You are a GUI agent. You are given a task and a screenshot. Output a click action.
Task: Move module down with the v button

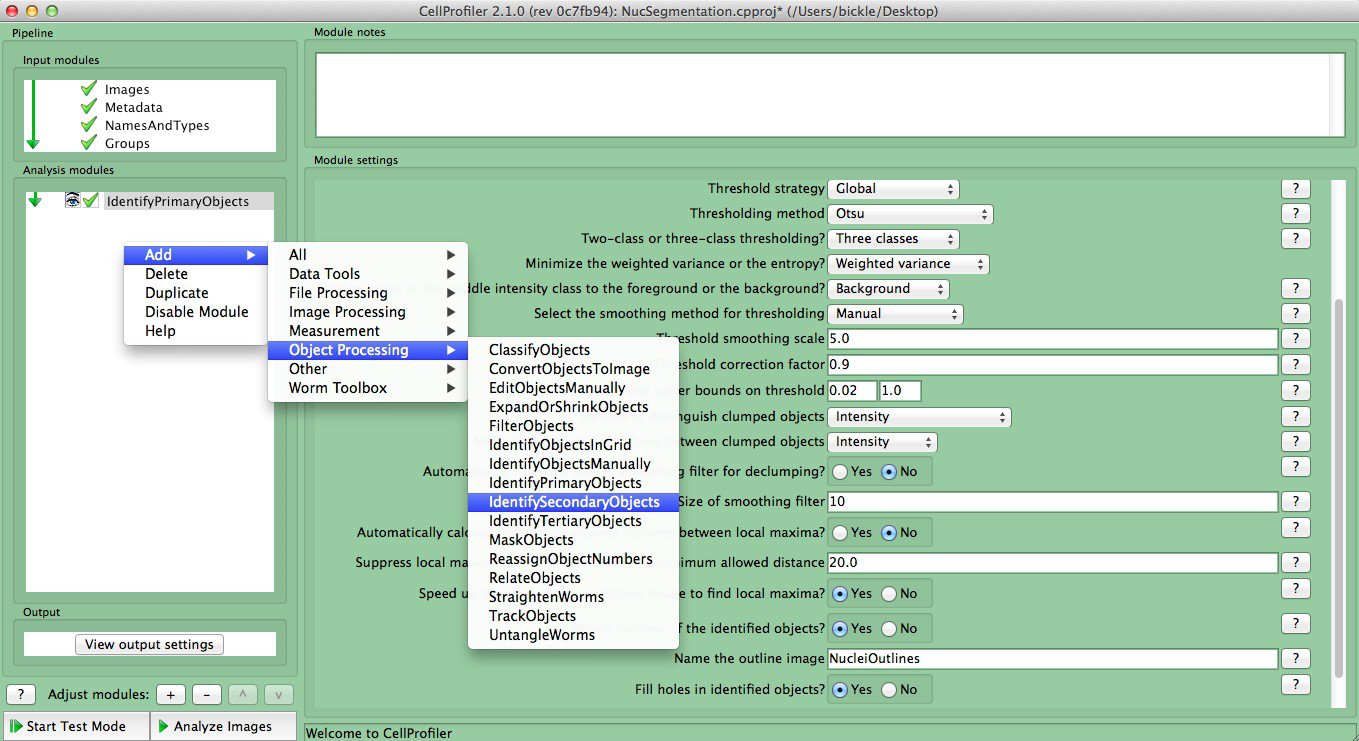[x=279, y=694]
